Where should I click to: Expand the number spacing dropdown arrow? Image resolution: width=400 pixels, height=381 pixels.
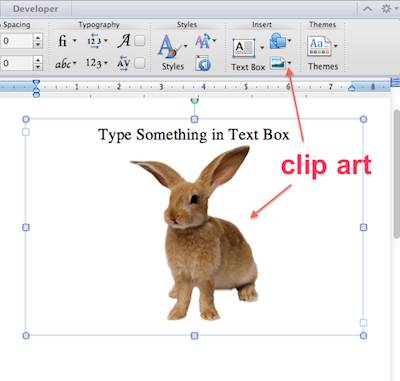tap(106, 41)
